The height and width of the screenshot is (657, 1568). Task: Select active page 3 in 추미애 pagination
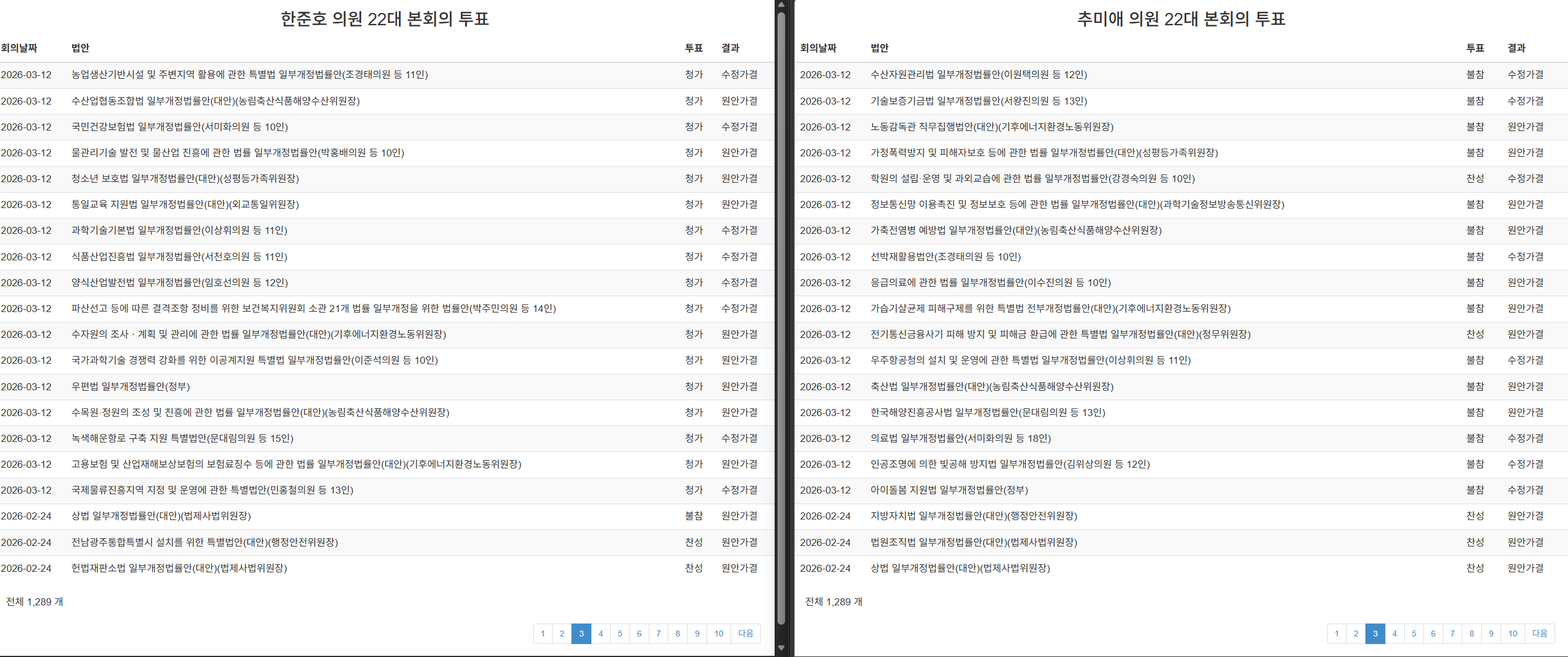click(1375, 633)
